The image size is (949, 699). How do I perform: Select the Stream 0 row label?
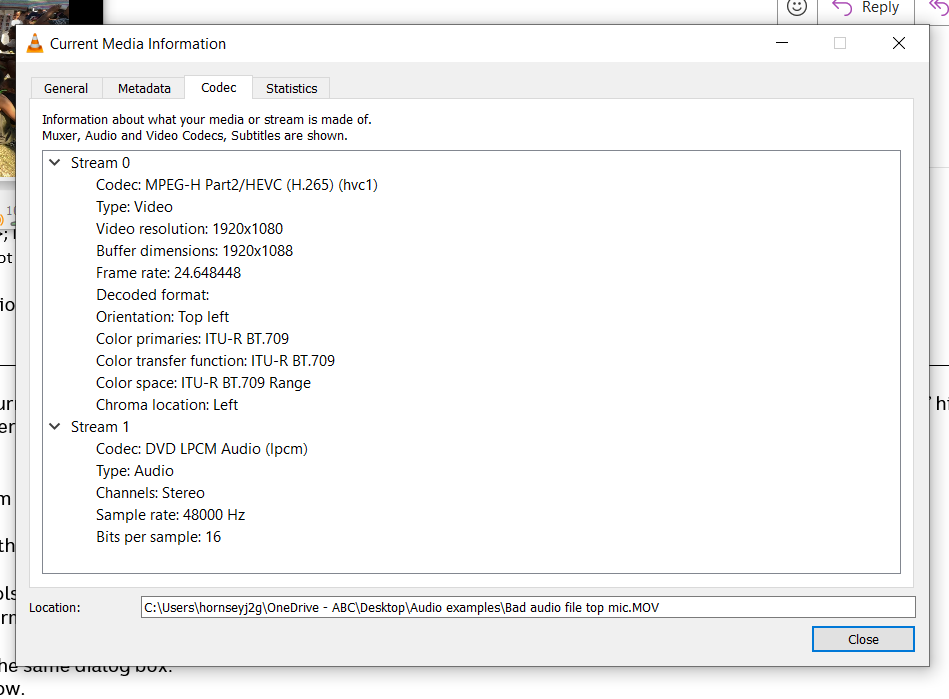pyautogui.click(x=100, y=163)
